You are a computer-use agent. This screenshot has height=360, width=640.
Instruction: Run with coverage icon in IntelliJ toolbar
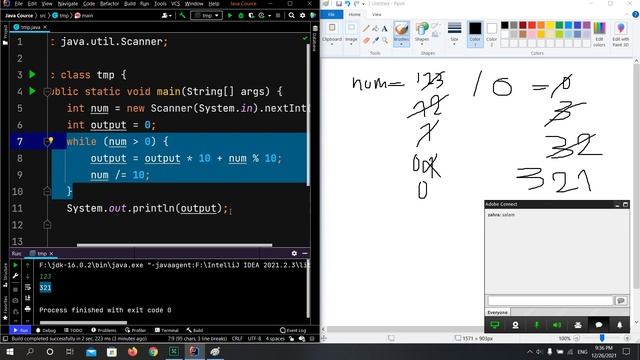pyautogui.click(x=251, y=16)
